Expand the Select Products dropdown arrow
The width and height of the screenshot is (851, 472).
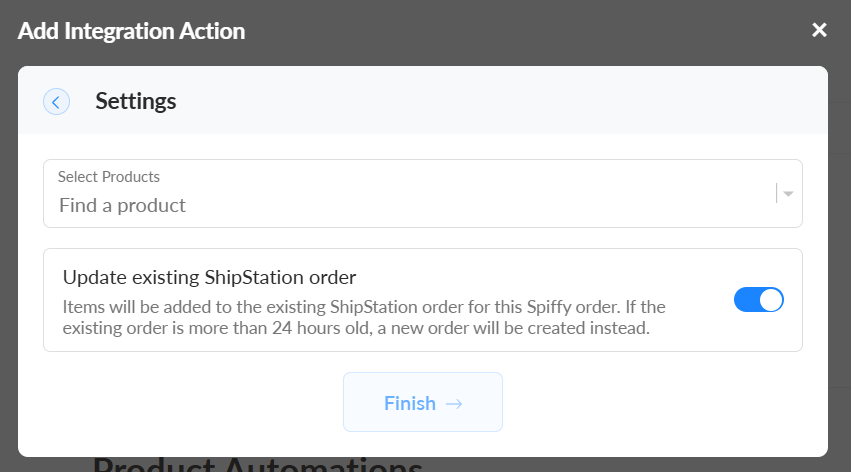[x=789, y=194]
